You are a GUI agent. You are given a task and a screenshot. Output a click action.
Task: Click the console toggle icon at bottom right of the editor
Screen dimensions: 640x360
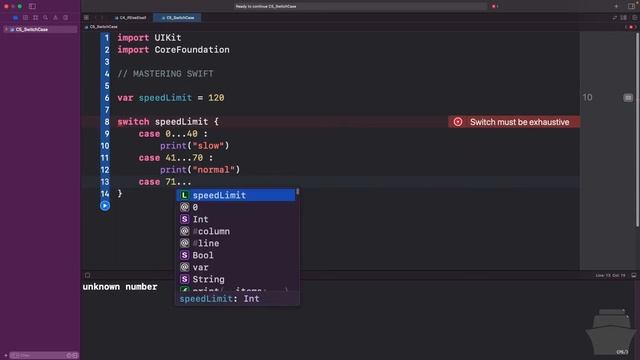pyautogui.click(x=634, y=276)
